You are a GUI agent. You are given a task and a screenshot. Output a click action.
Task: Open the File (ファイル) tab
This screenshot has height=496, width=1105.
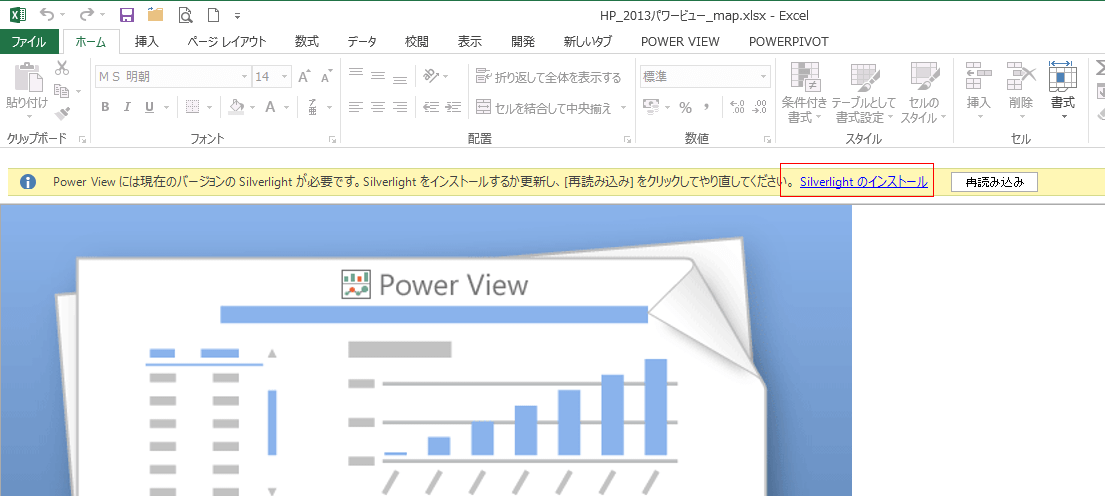[29, 42]
